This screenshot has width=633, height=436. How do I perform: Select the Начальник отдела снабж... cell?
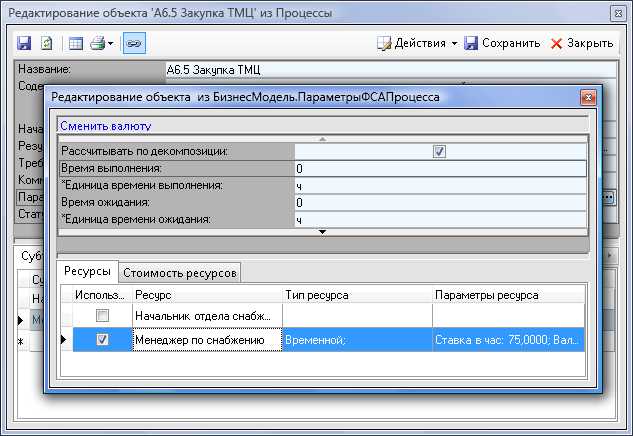click(x=207, y=316)
